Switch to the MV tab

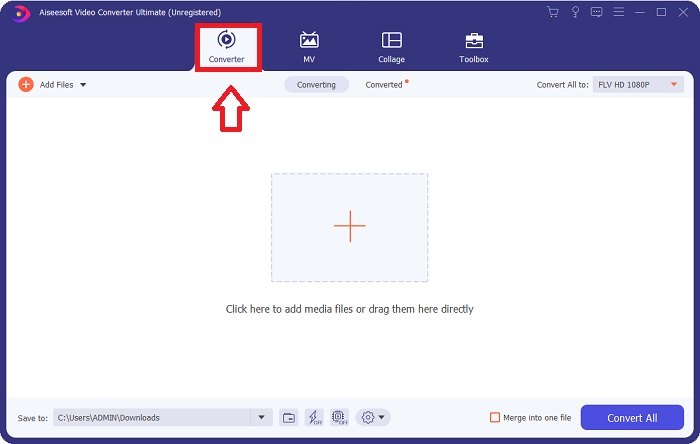point(309,47)
